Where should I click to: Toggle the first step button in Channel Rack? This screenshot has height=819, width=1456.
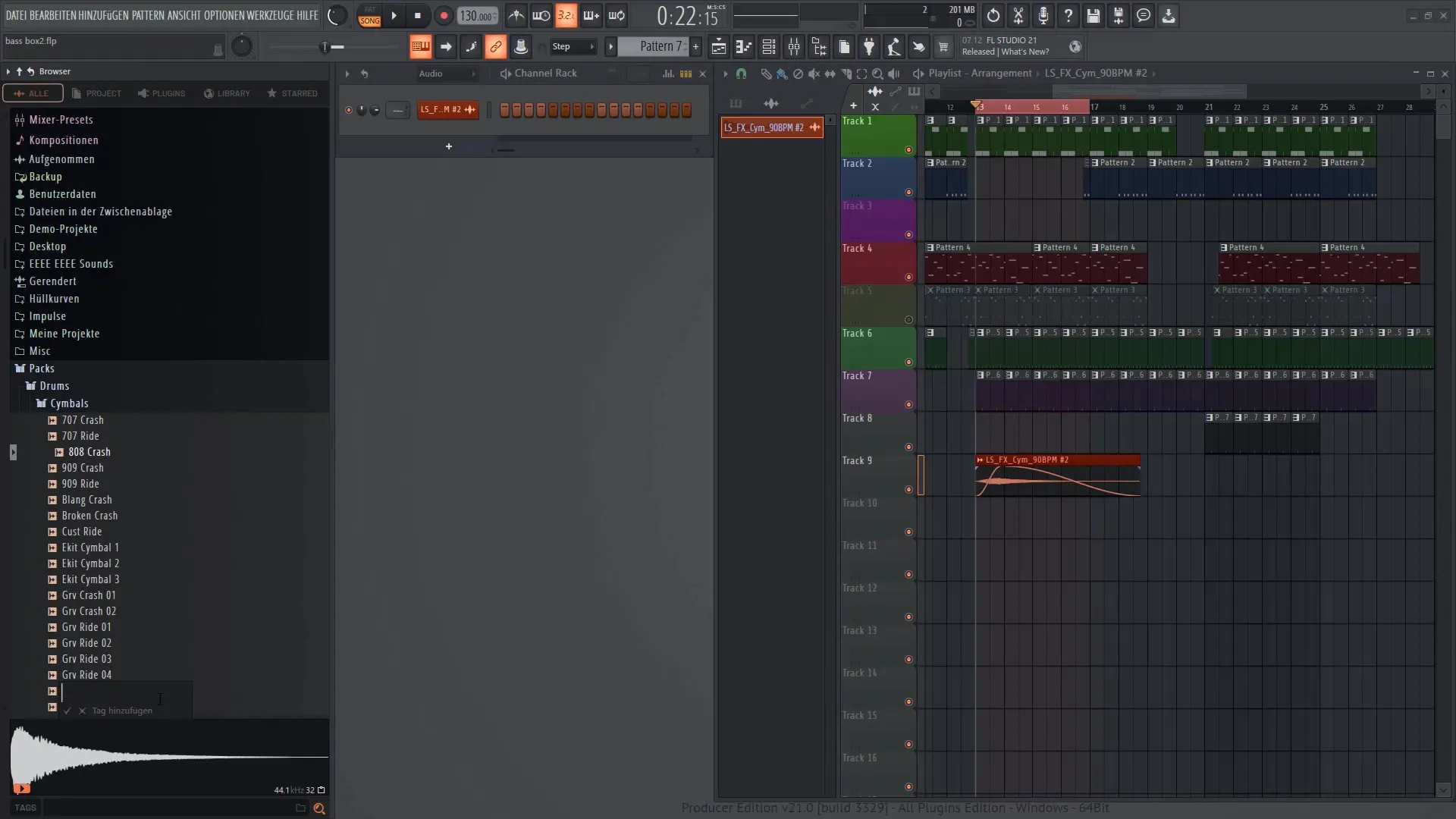[x=504, y=111]
